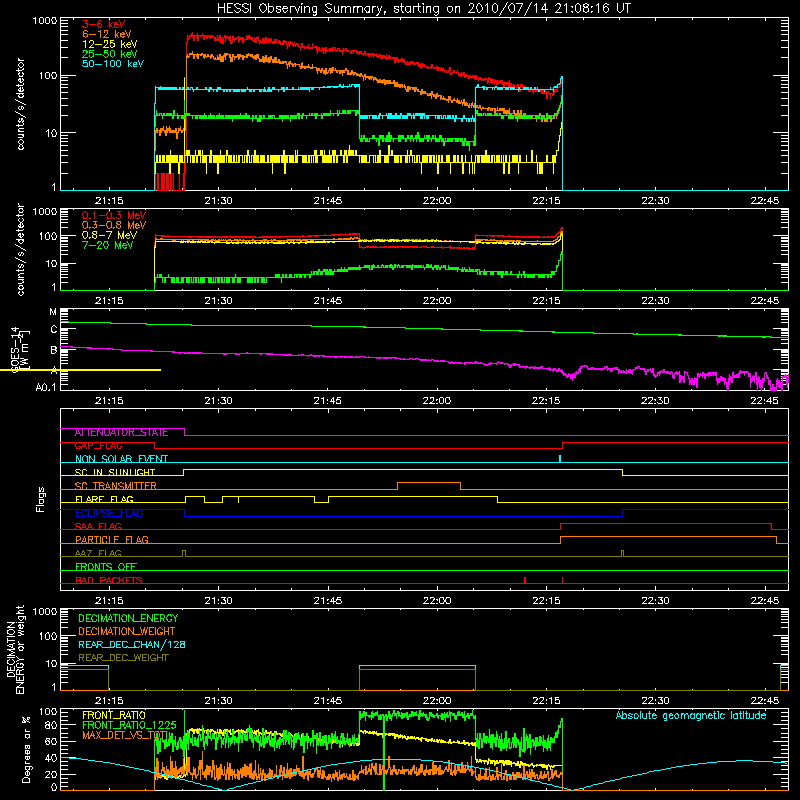Click the 1000 y-axis label of top plot
This screenshot has height=800, width=800.
tap(44, 21)
